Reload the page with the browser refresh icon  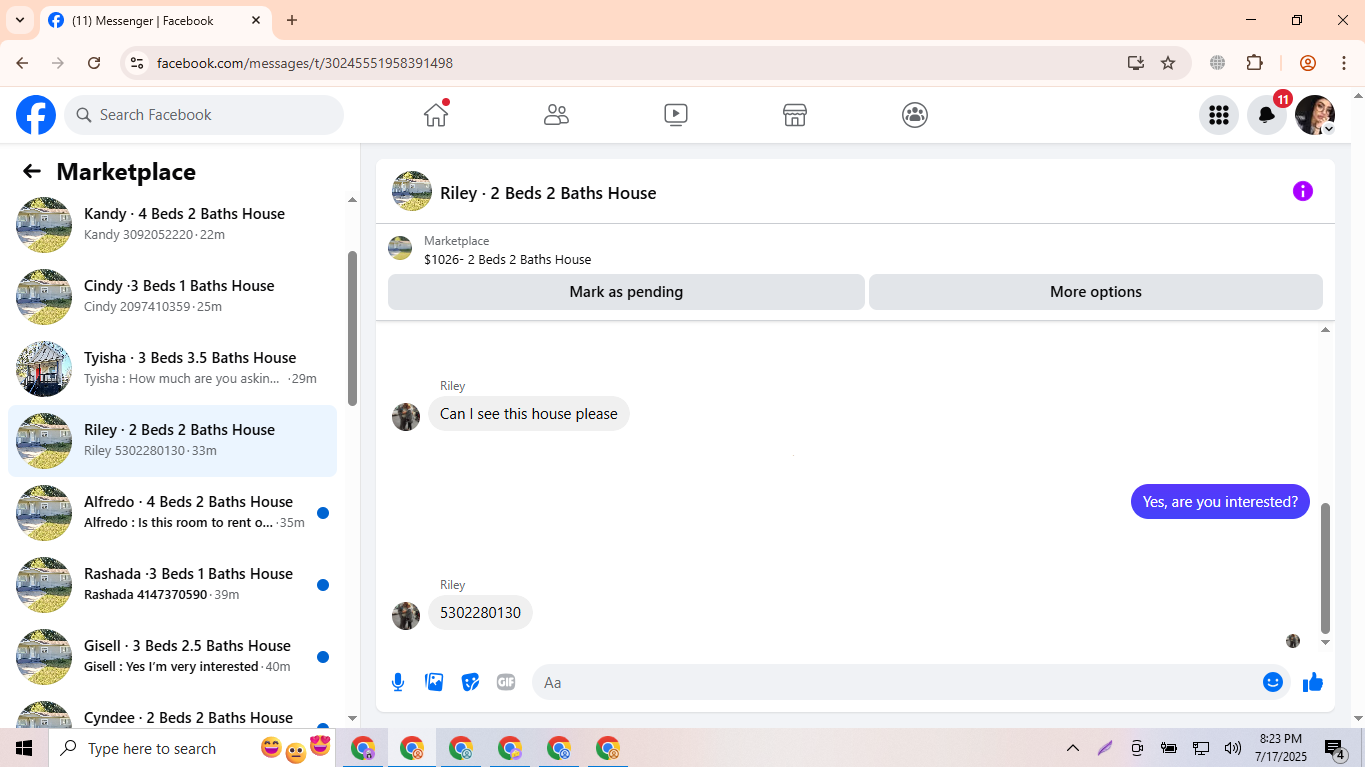[94, 63]
